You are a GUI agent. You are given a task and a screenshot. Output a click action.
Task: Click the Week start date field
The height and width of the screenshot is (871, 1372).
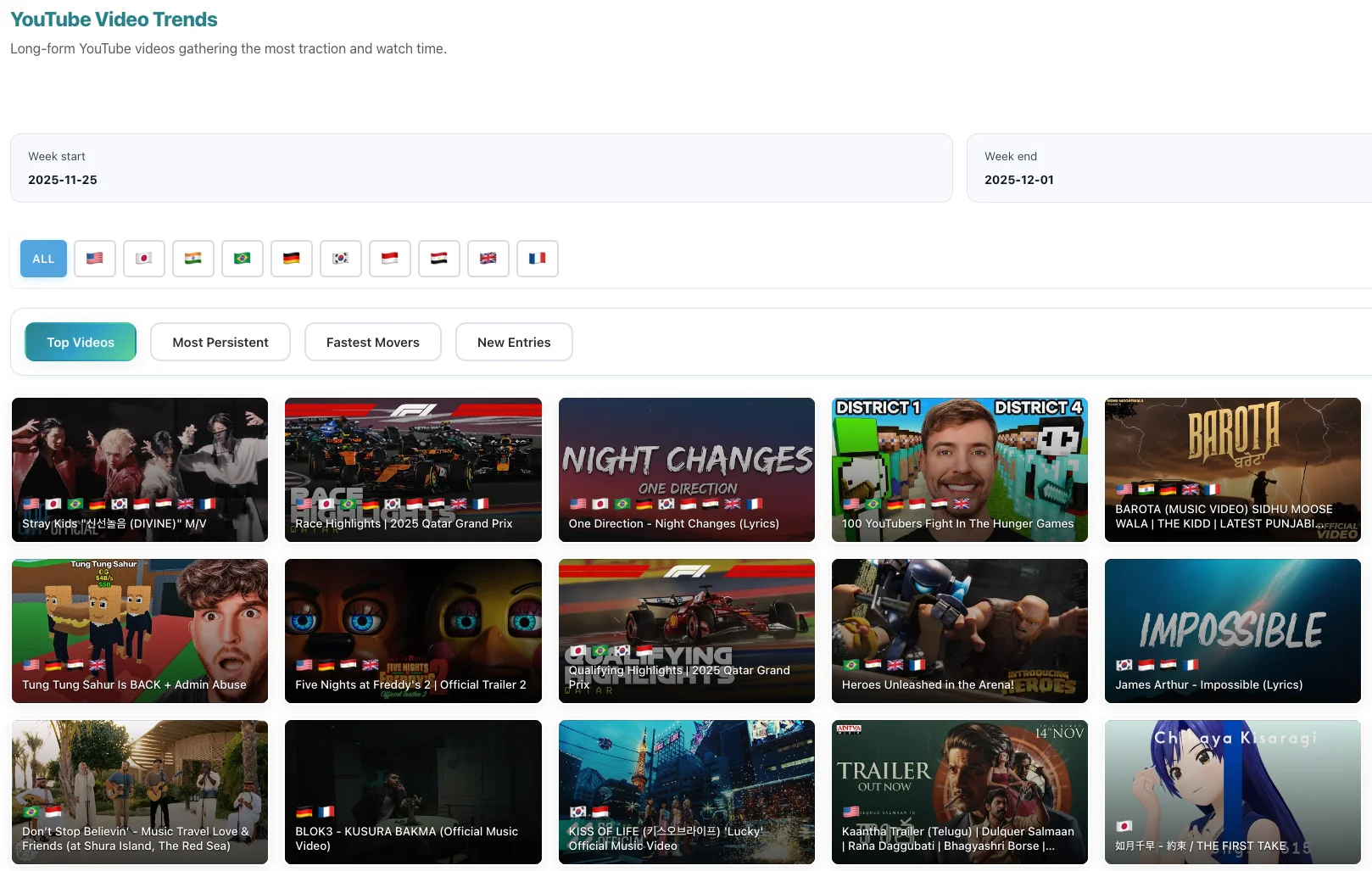point(481,169)
